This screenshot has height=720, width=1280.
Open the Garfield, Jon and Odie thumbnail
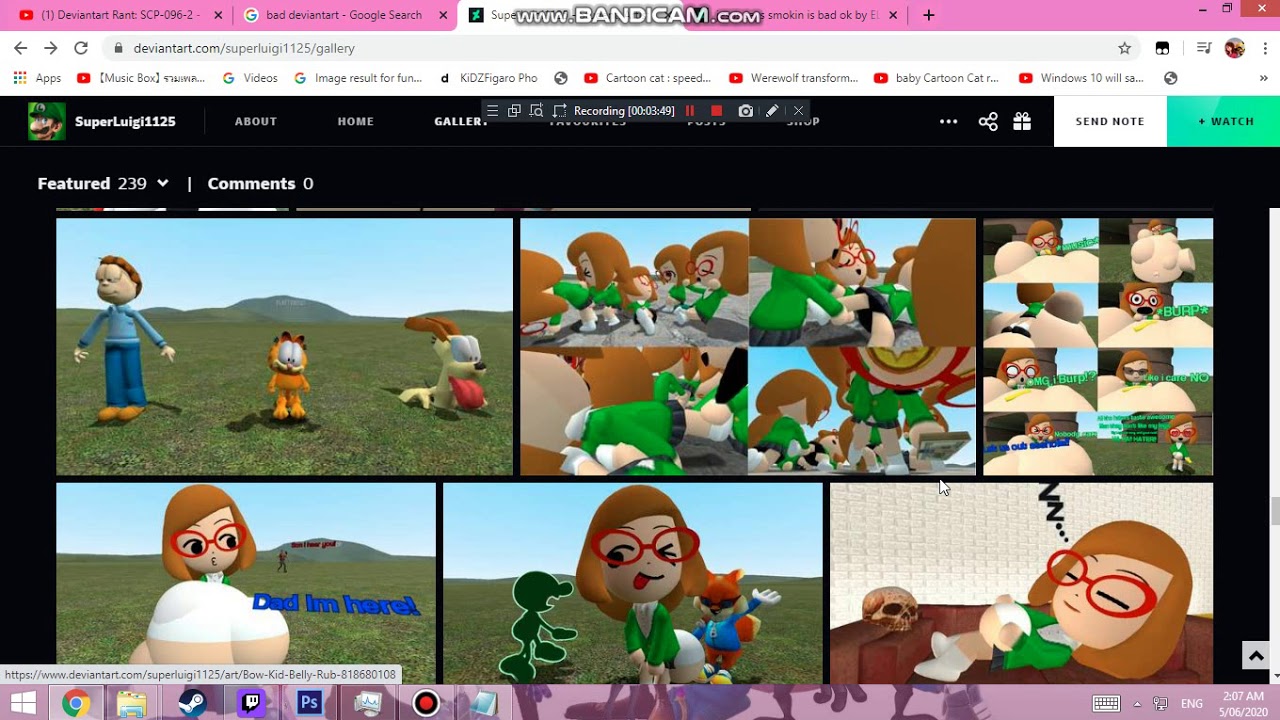[284, 346]
